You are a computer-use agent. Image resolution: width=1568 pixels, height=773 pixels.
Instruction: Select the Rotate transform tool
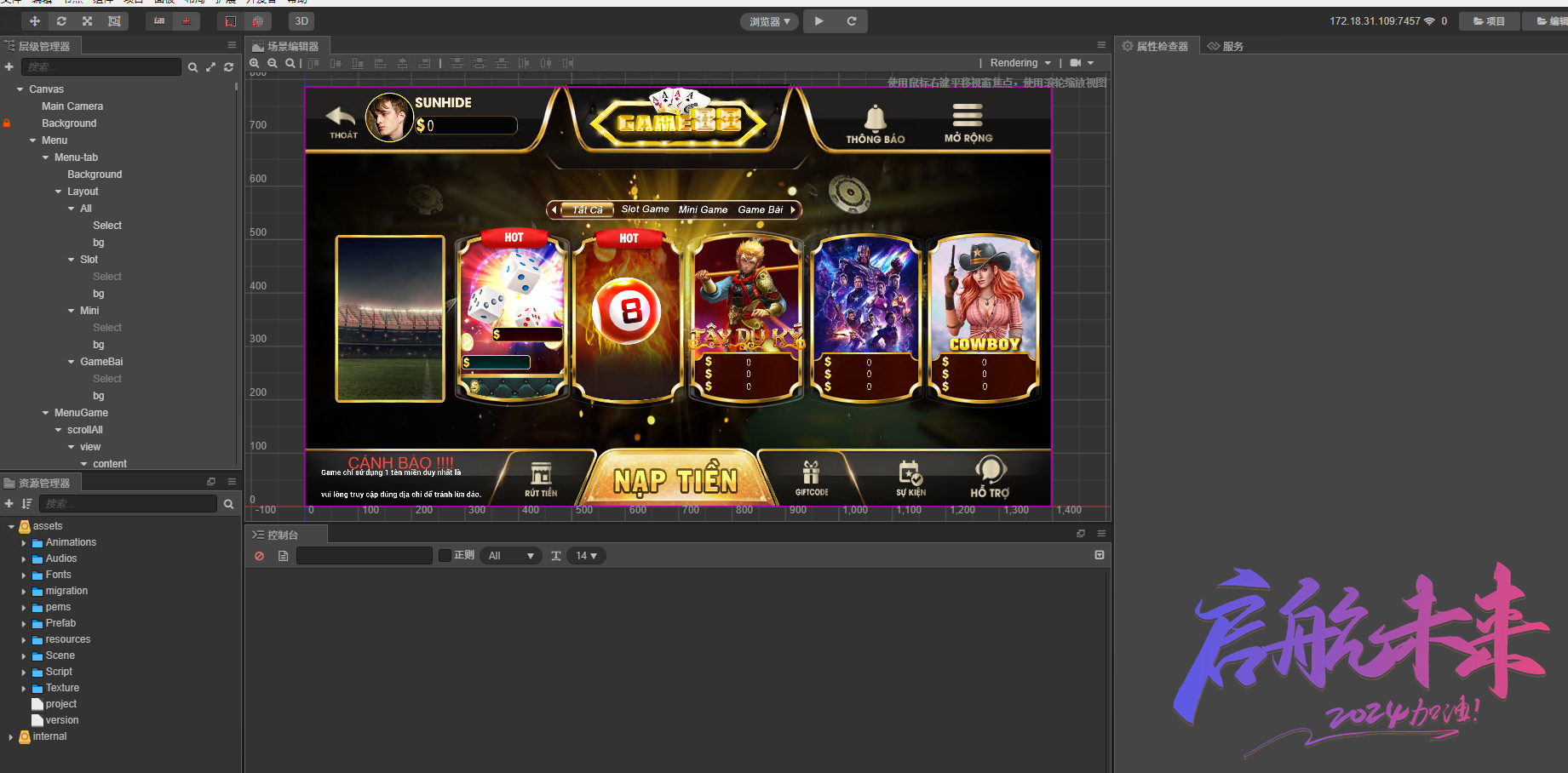(61, 21)
